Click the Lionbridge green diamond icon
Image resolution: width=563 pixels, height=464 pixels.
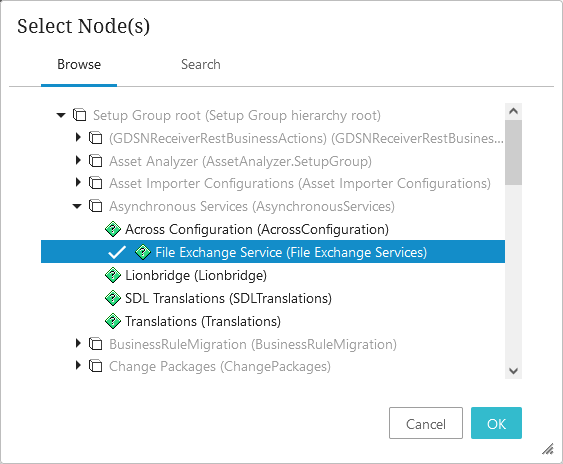[113, 275]
